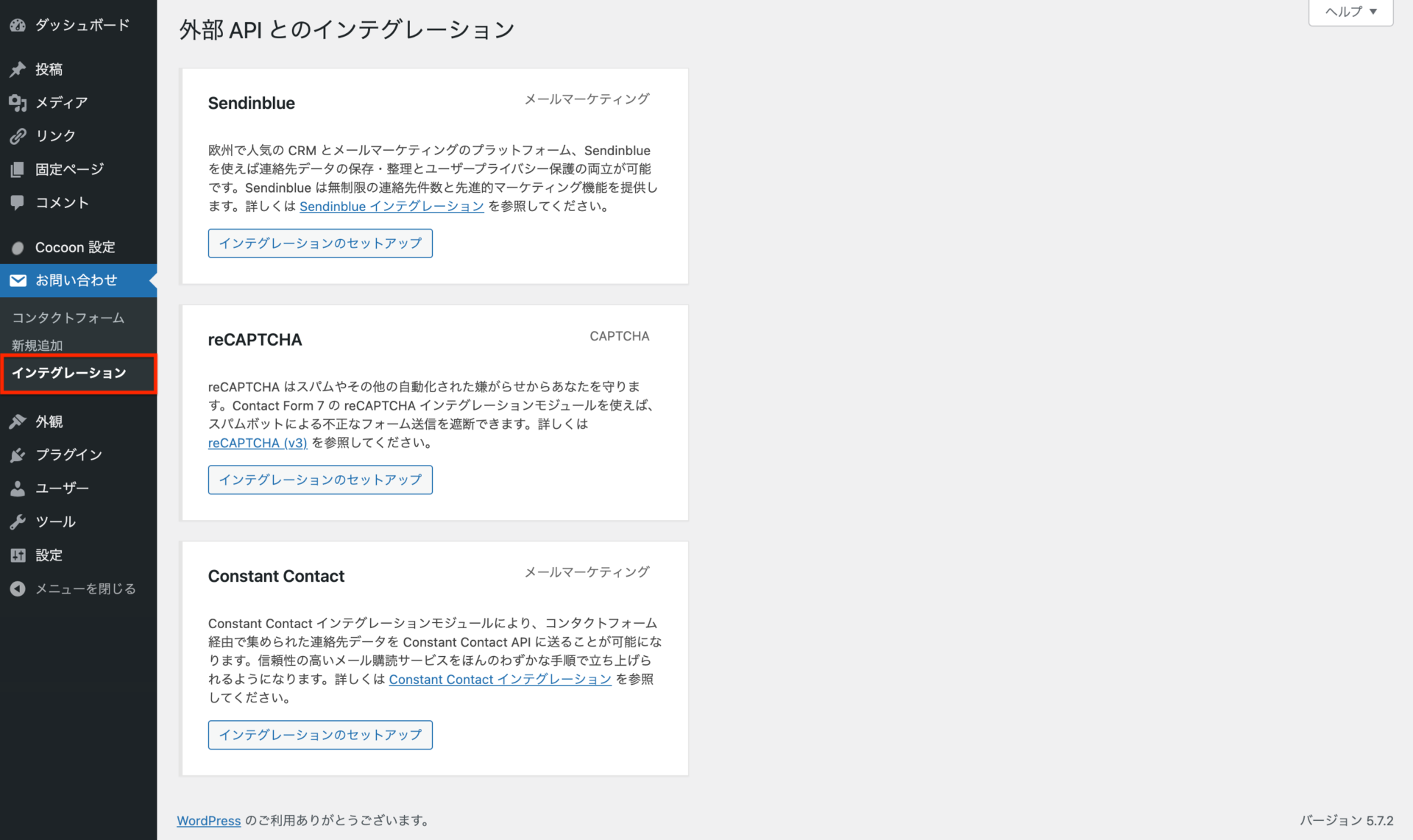
Task: Follow the reCAPTCHA (v3) link
Action: tap(258, 443)
